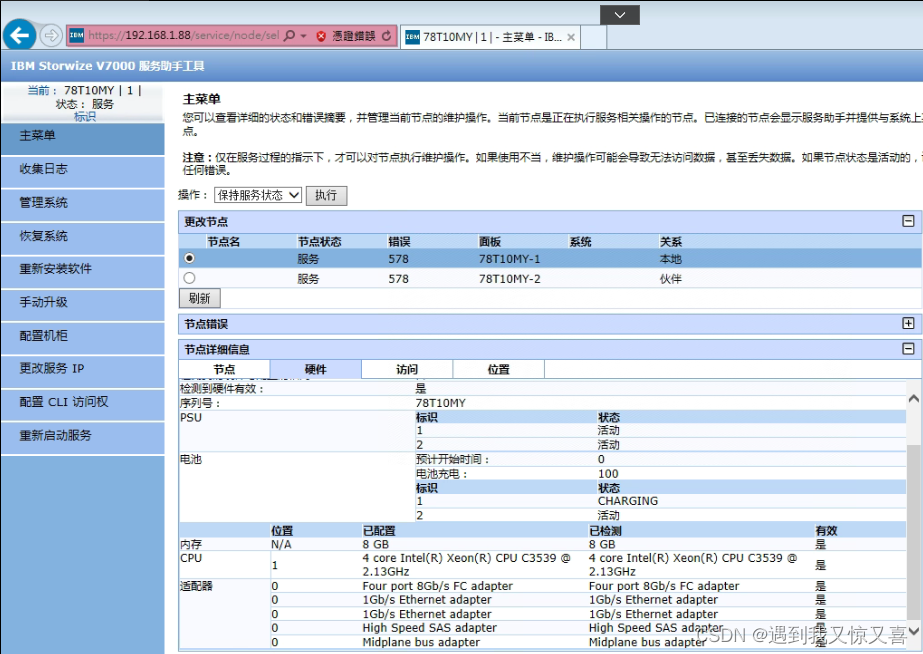Click the browser back arrow
Screen dimensions: 923x654
coord(20,33)
